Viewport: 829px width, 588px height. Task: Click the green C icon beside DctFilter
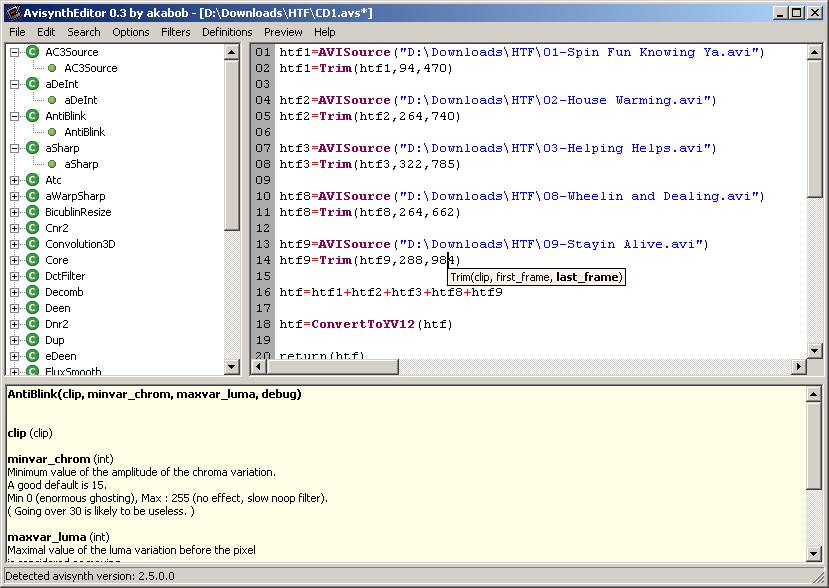tap(32, 276)
